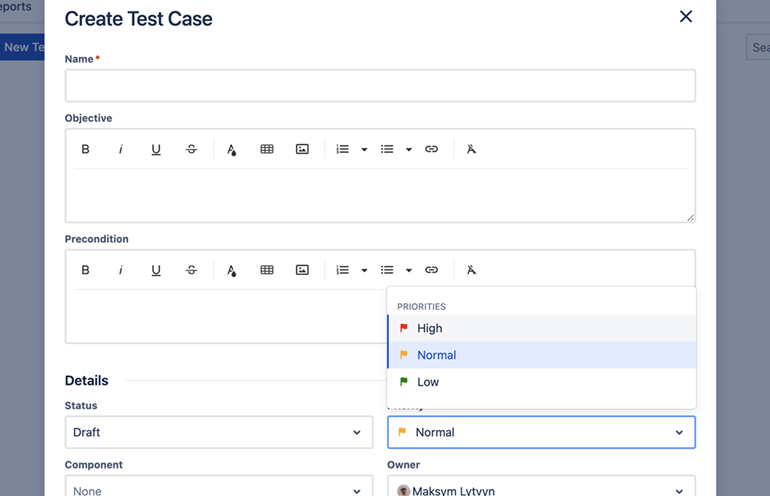Insert bullet list in Precondition editor
The height and width of the screenshot is (496, 770).
point(387,270)
